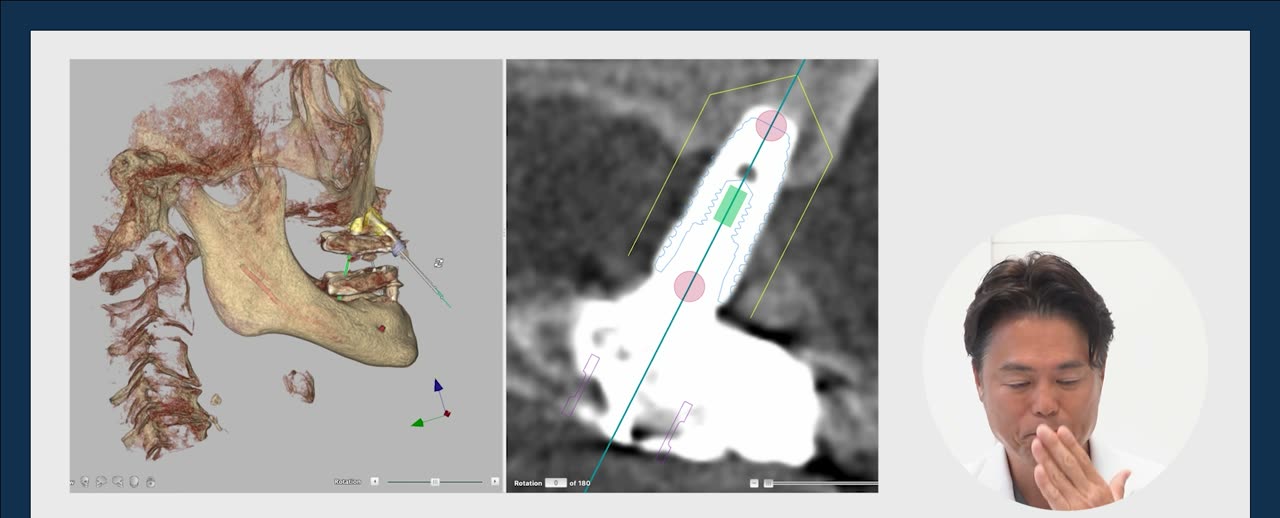The height and width of the screenshot is (518, 1280).
Task: Click the CT view slider handle
Action: (768, 483)
